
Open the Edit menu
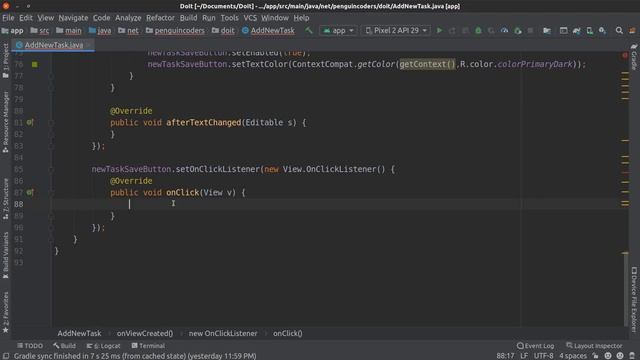[x=26, y=18]
